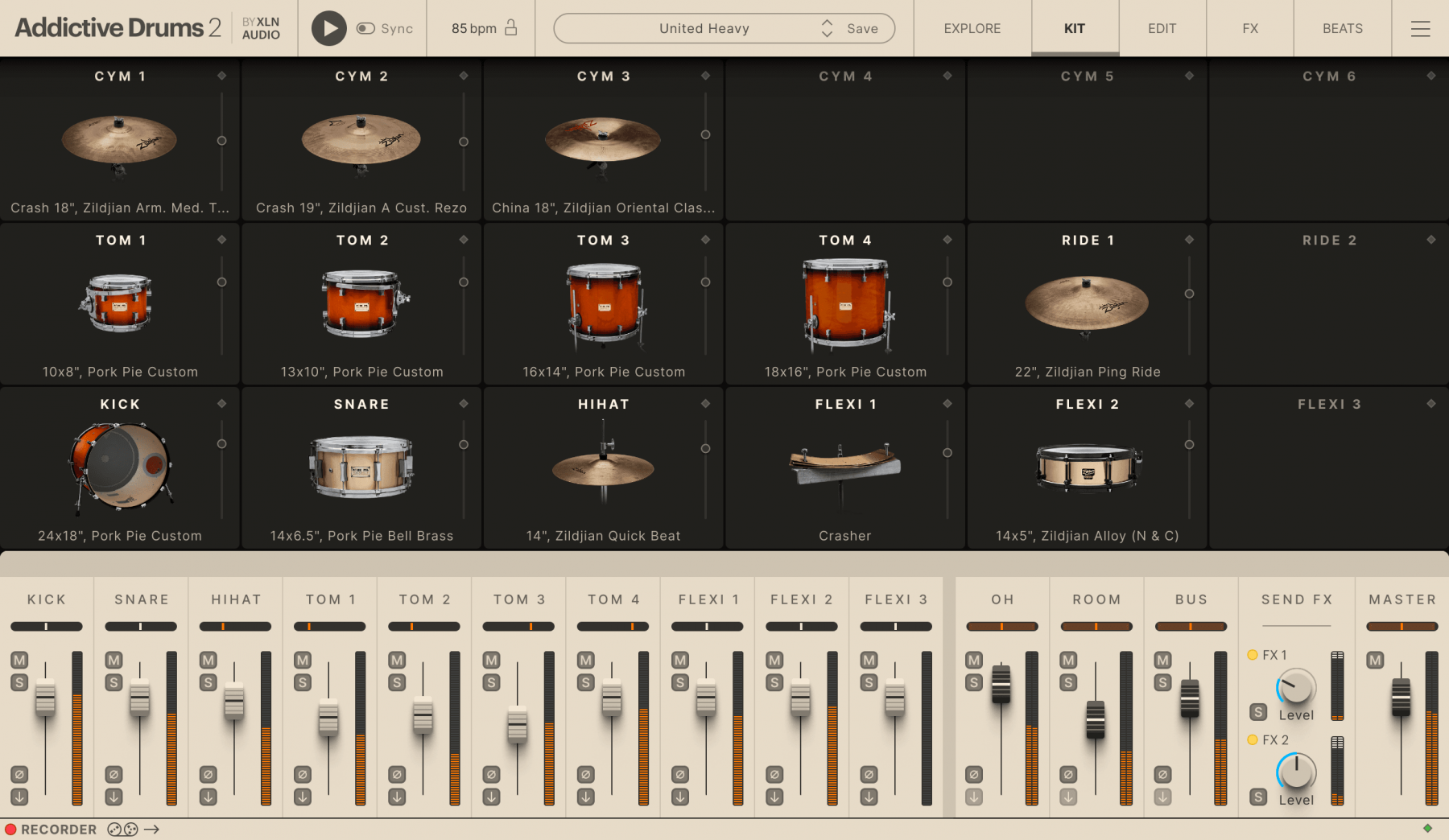The width and height of the screenshot is (1449, 840).
Task: Click the 22" Zildjian Ping Ride image
Action: pyautogui.click(x=1087, y=304)
